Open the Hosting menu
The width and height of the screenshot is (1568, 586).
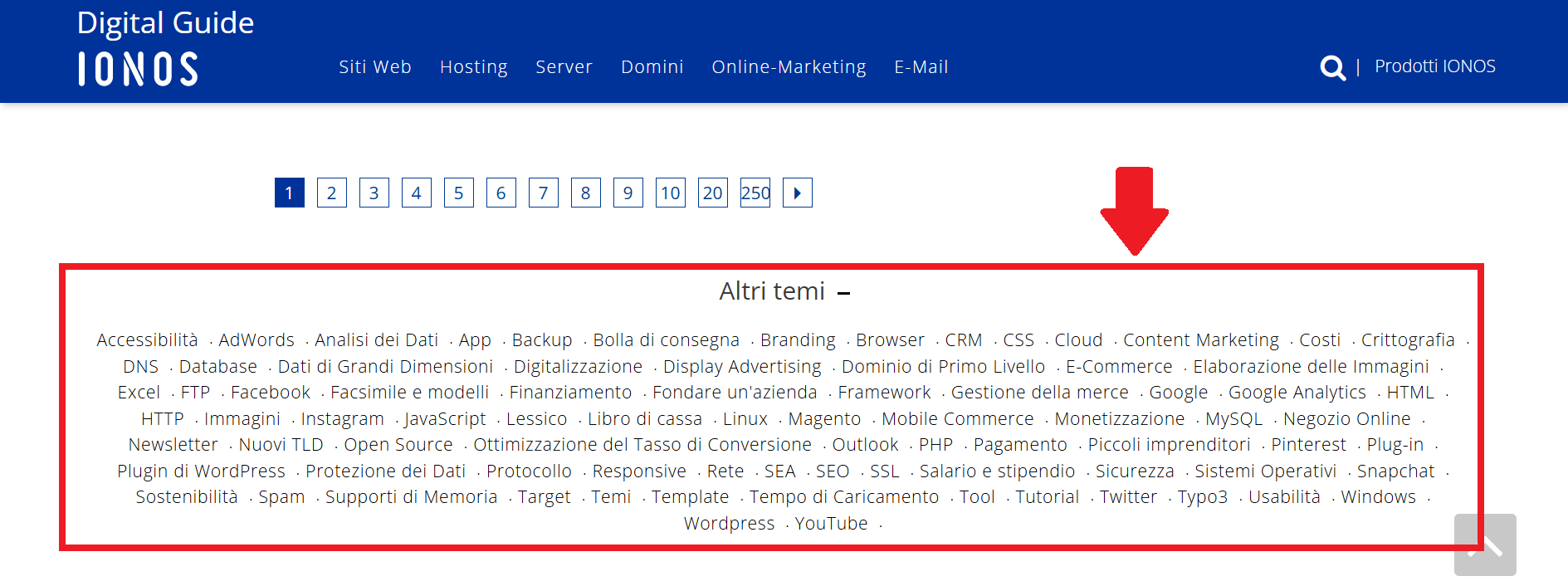click(473, 66)
